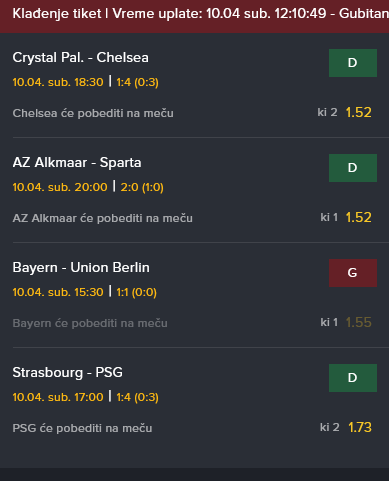The width and height of the screenshot is (389, 481).
Task: Click the 'ki 2' label next to the 1.73 PSG odds
Action: pos(329,427)
